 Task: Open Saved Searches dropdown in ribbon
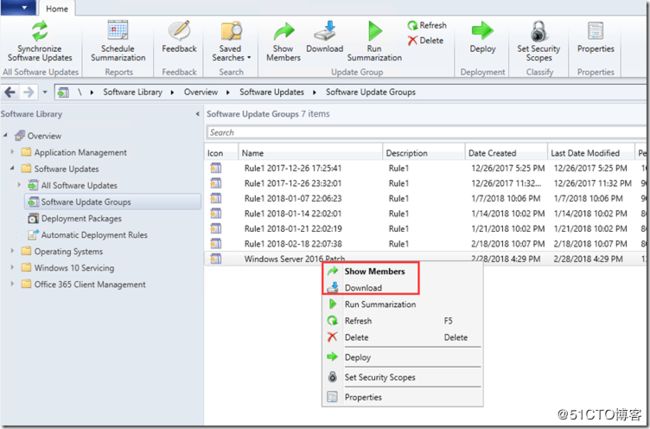coord(231,41)
